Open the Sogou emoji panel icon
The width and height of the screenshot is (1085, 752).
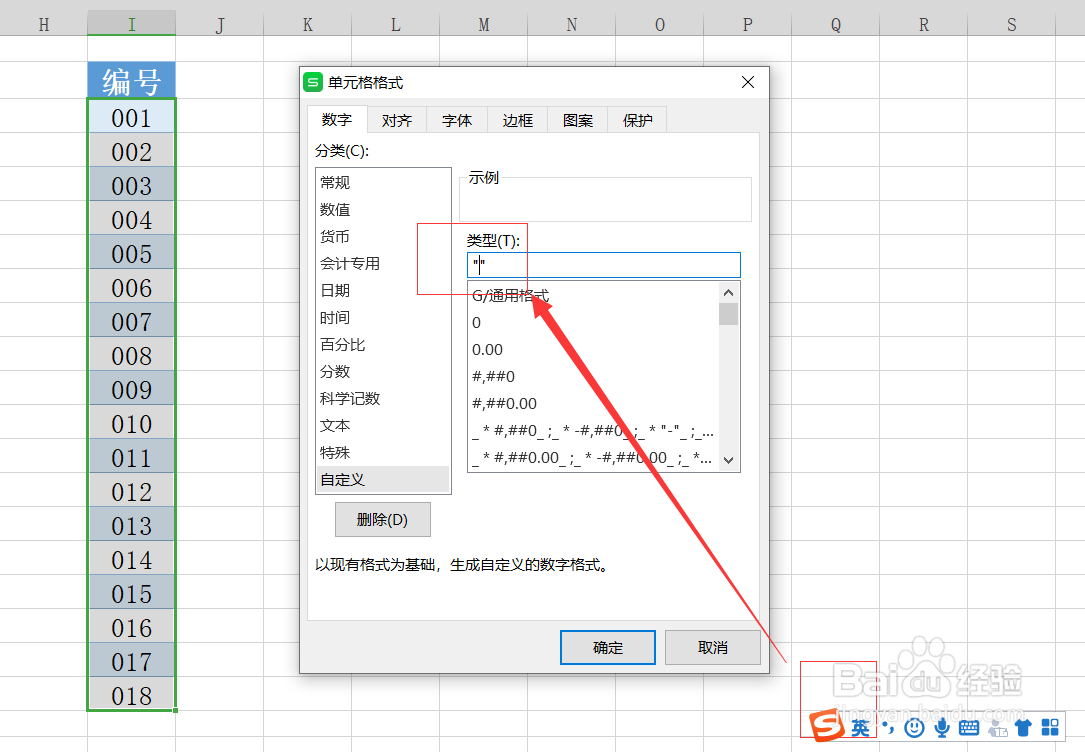(915, 728)
